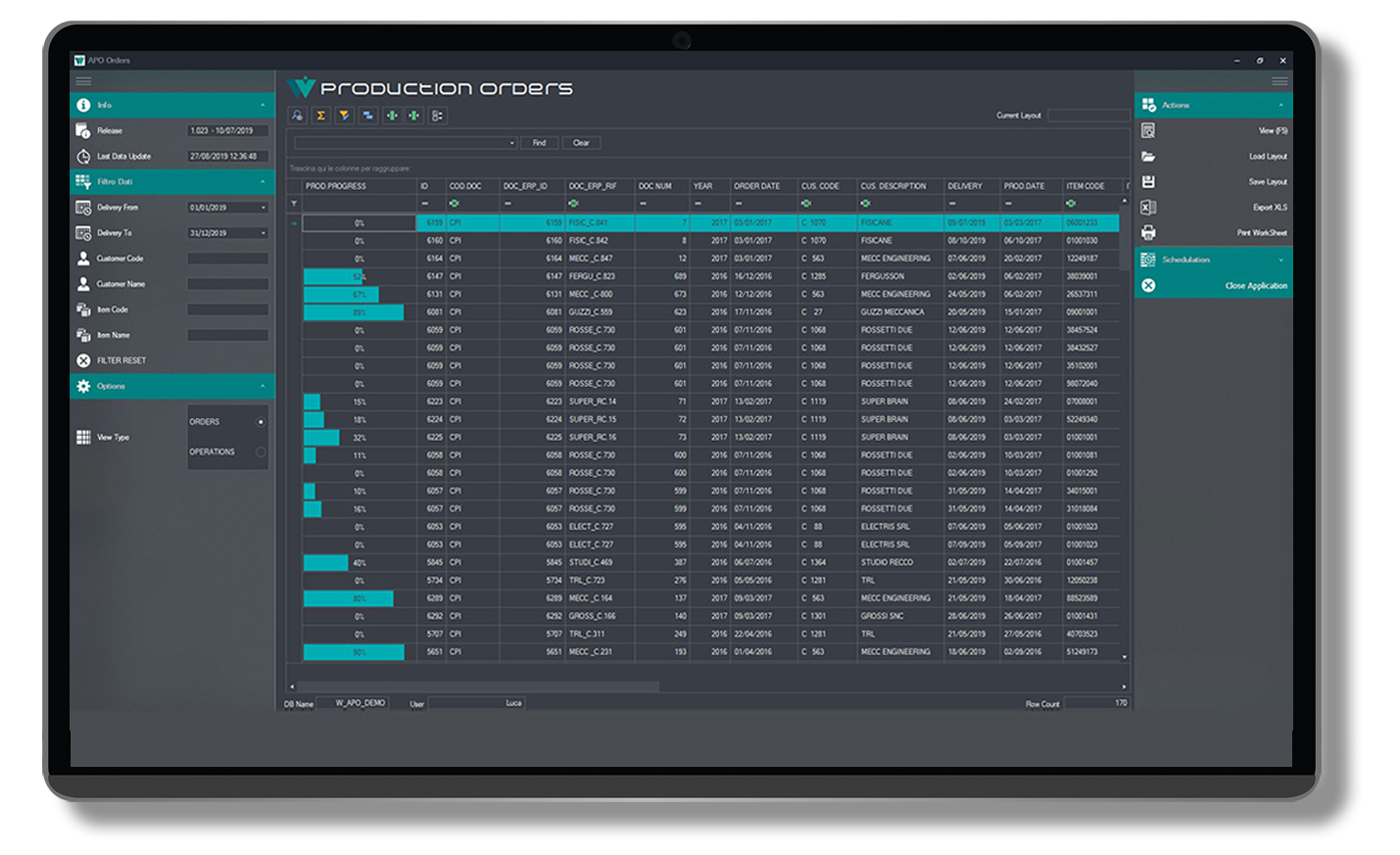Sort by DELIVERY column header
The image size is (1400, 855).
tap(971, 186)
